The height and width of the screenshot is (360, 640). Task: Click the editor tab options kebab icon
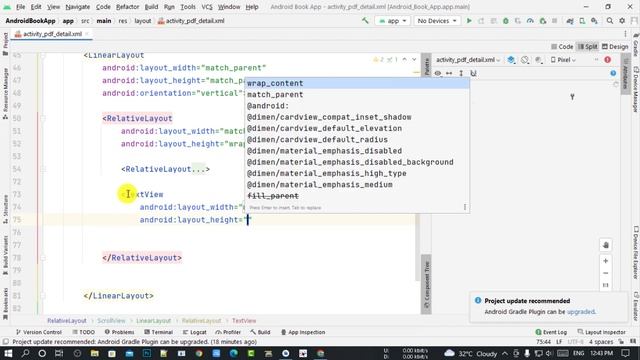click(x=625, y=34)
